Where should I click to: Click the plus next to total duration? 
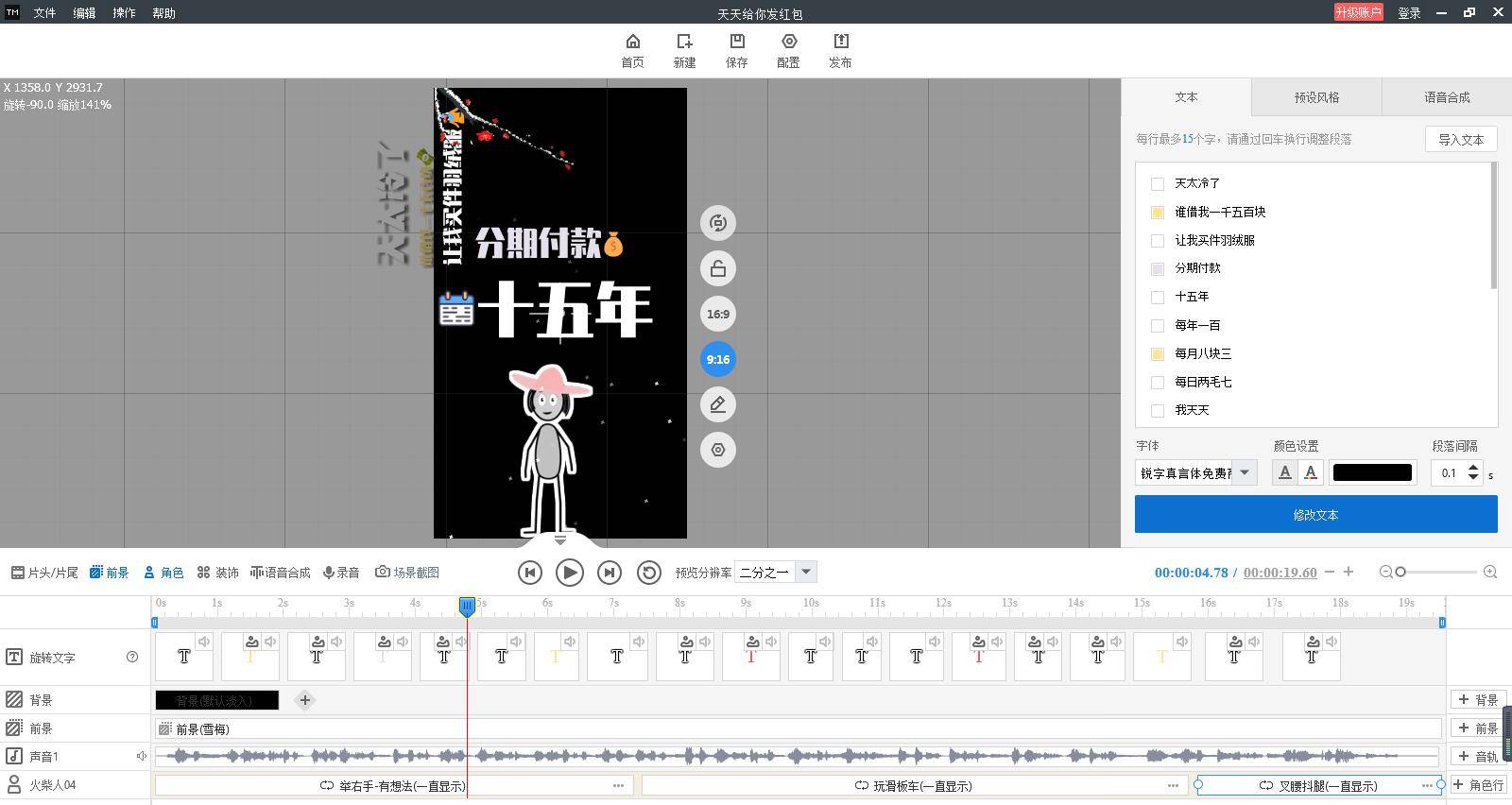click(1349, 572)
